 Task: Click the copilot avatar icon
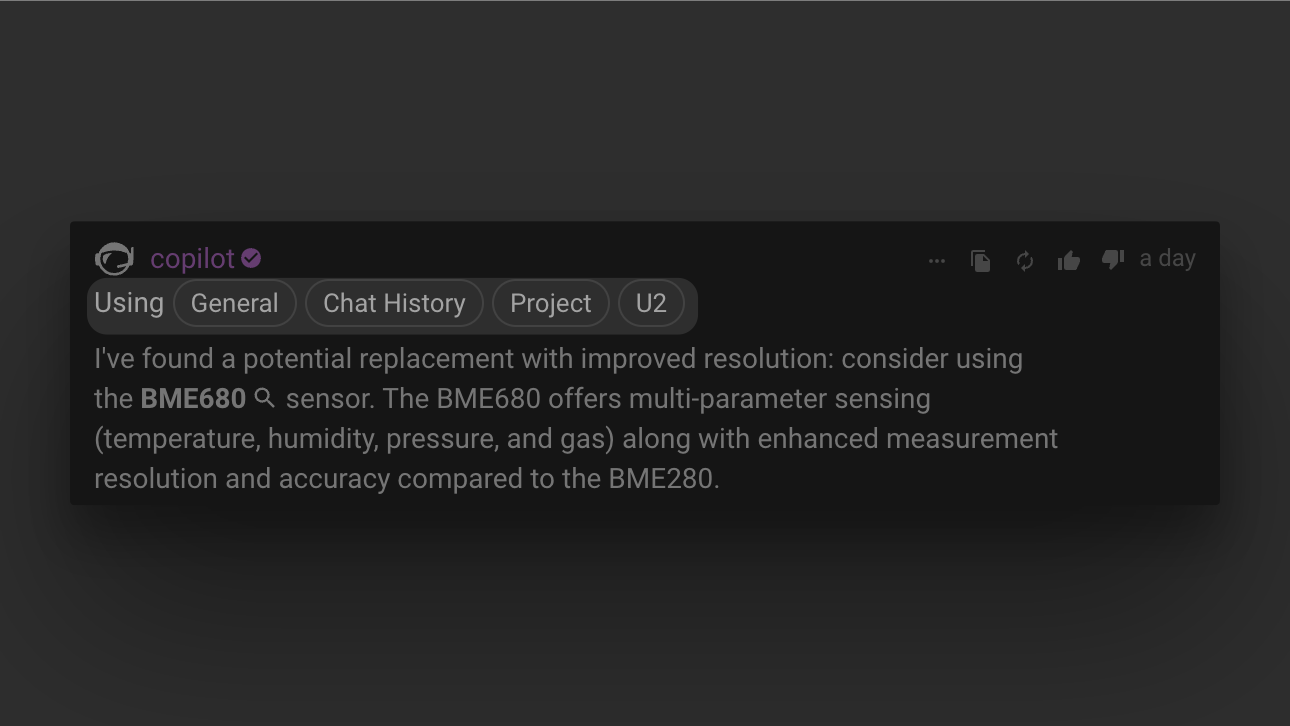114,259
